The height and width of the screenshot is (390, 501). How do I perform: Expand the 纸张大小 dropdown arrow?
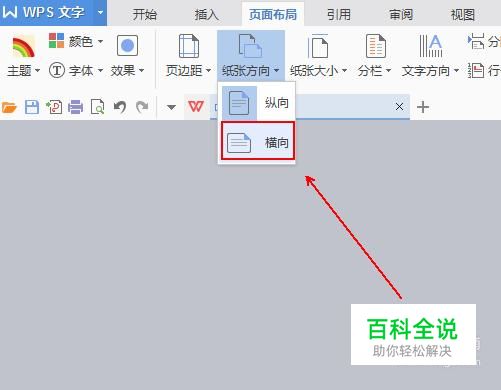pos(345,71)
